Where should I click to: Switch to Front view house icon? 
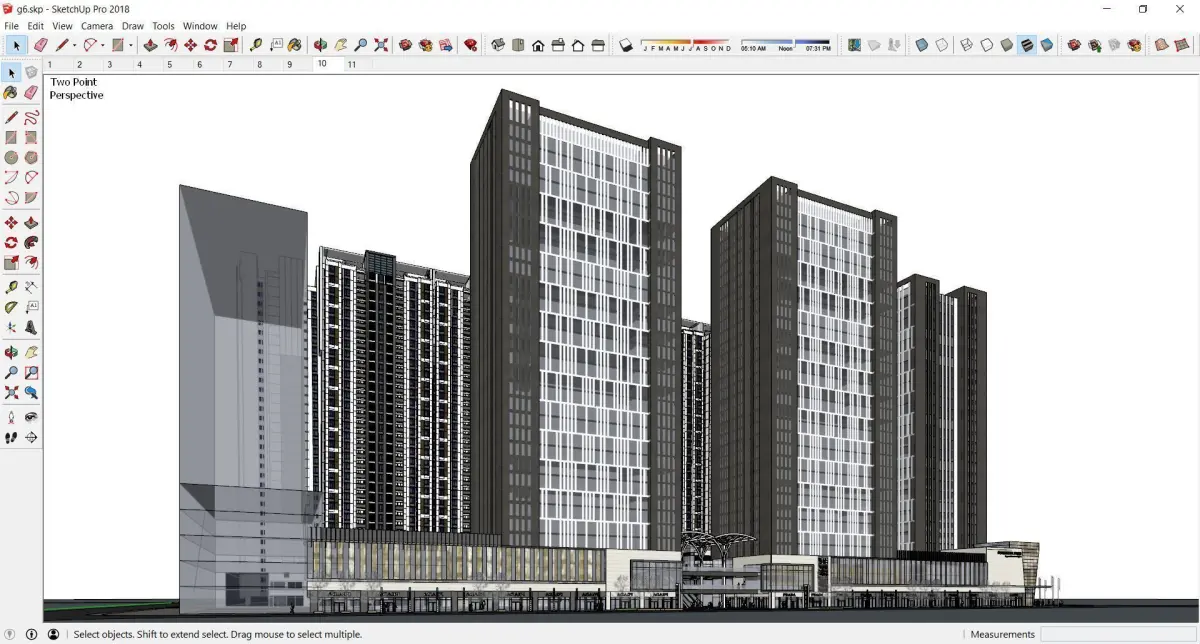(x=538, y=45)
